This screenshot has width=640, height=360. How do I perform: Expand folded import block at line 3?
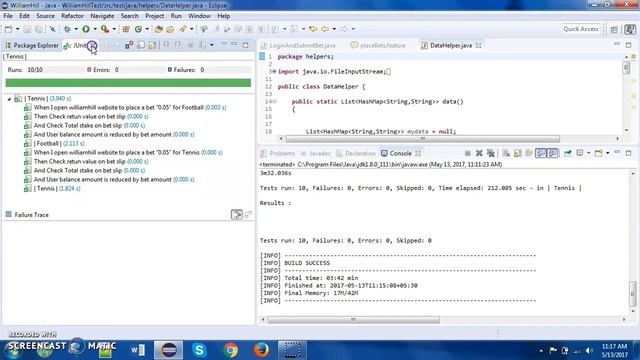point(273,71)
